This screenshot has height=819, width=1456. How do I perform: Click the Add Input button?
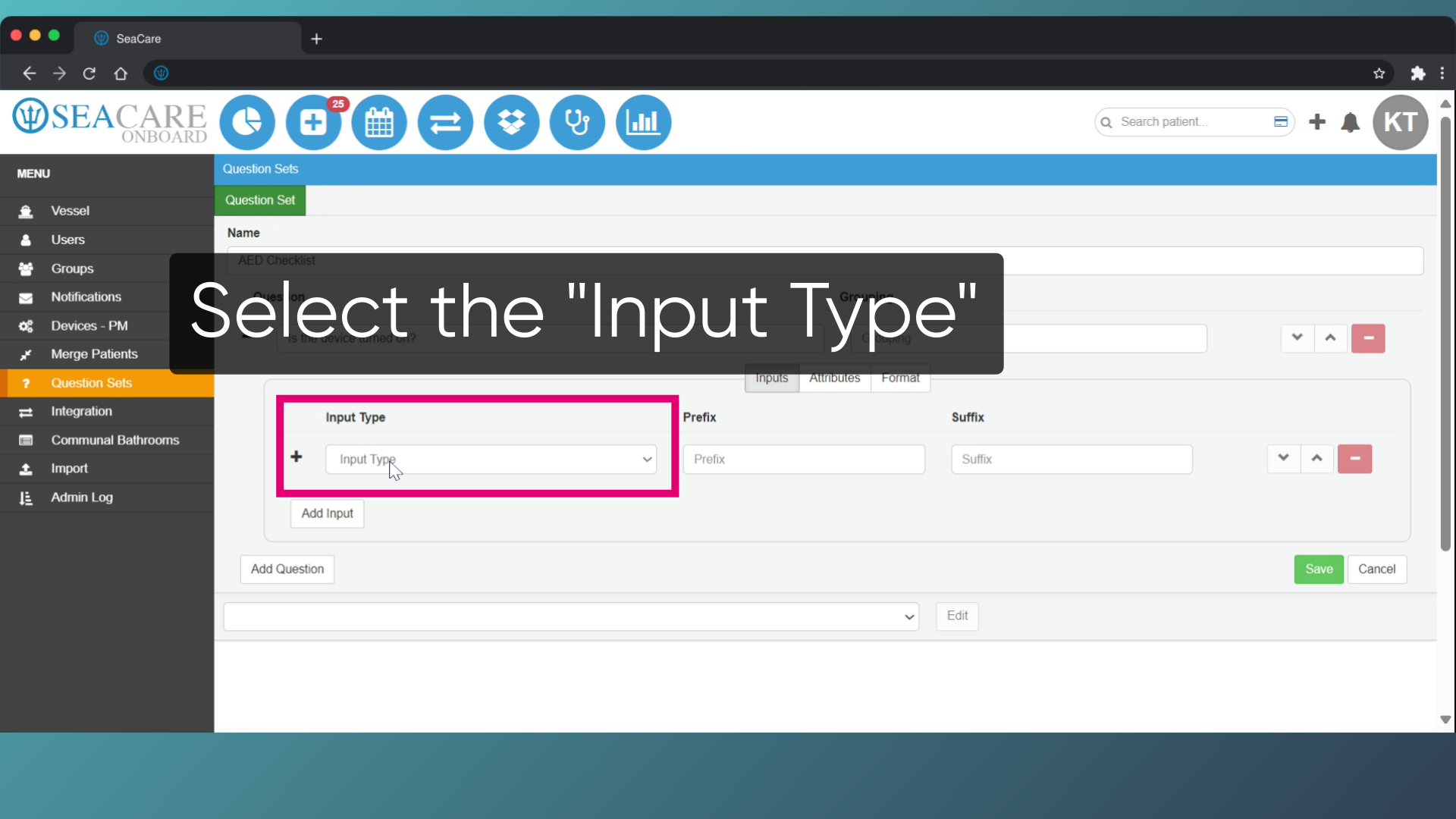click(328, 513)
